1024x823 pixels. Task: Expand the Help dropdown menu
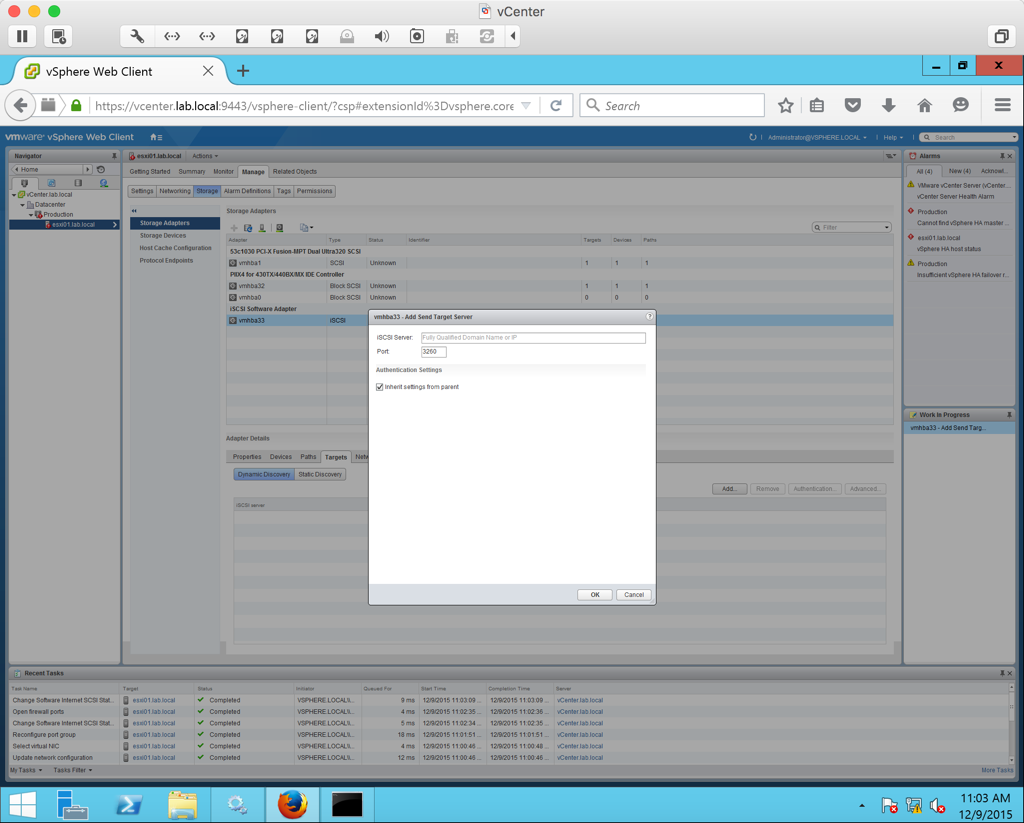[x=892, y=137]
